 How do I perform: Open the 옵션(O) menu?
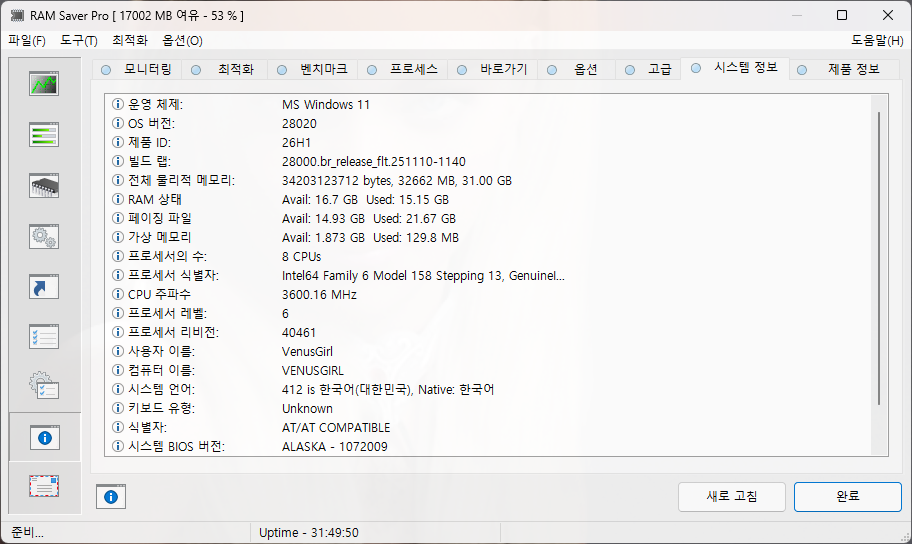click(182, 41)
